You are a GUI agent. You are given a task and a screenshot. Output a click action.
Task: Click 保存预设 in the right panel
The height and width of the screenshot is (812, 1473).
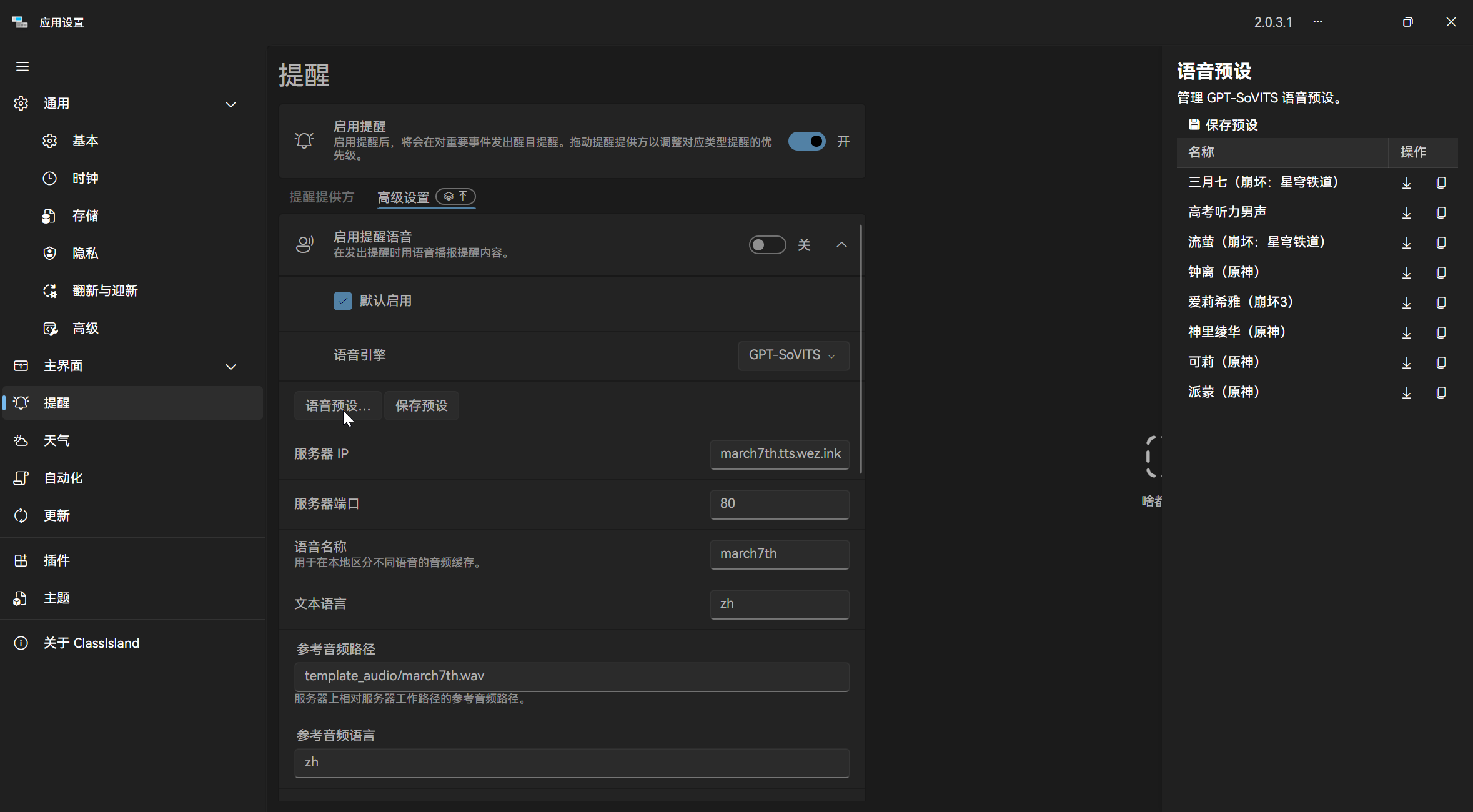(1223, 125)
